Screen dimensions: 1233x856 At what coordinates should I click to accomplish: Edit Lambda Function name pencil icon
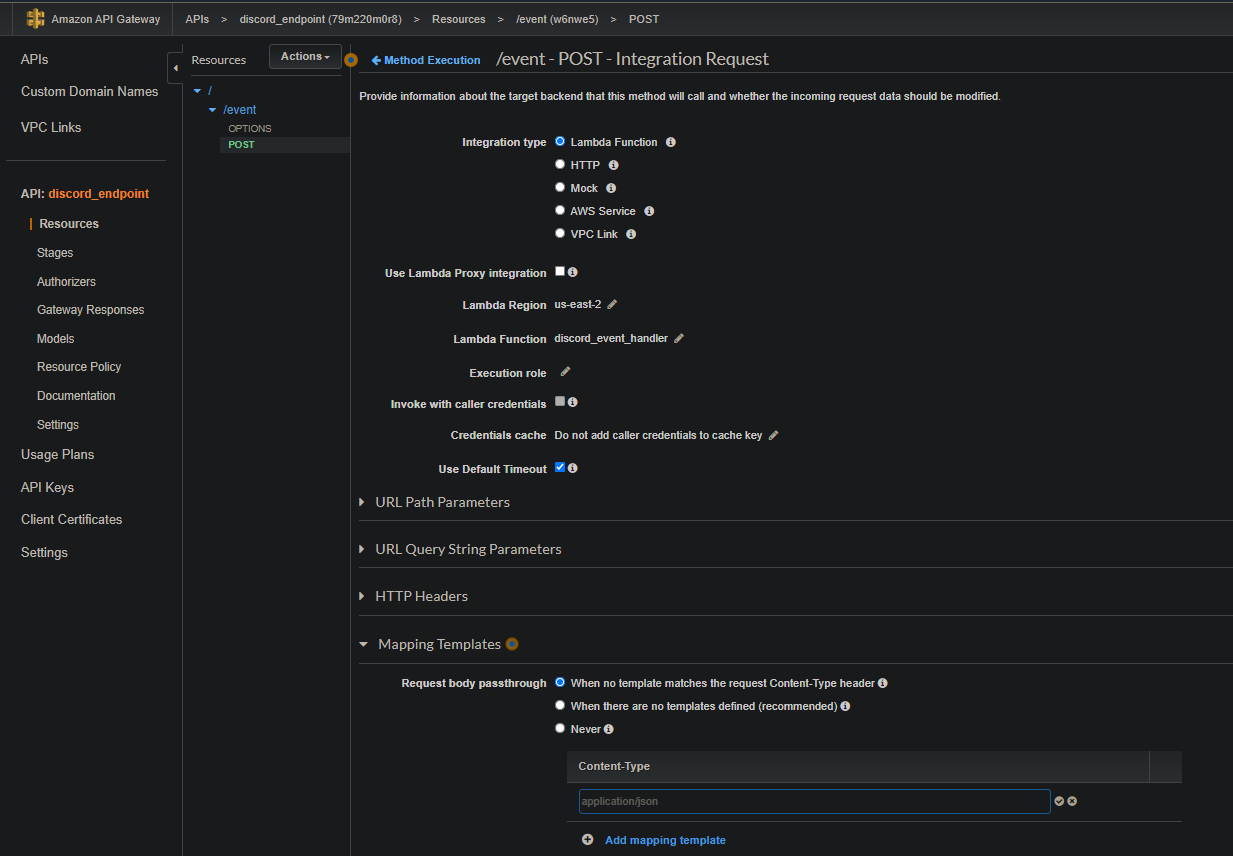point(679,338)
